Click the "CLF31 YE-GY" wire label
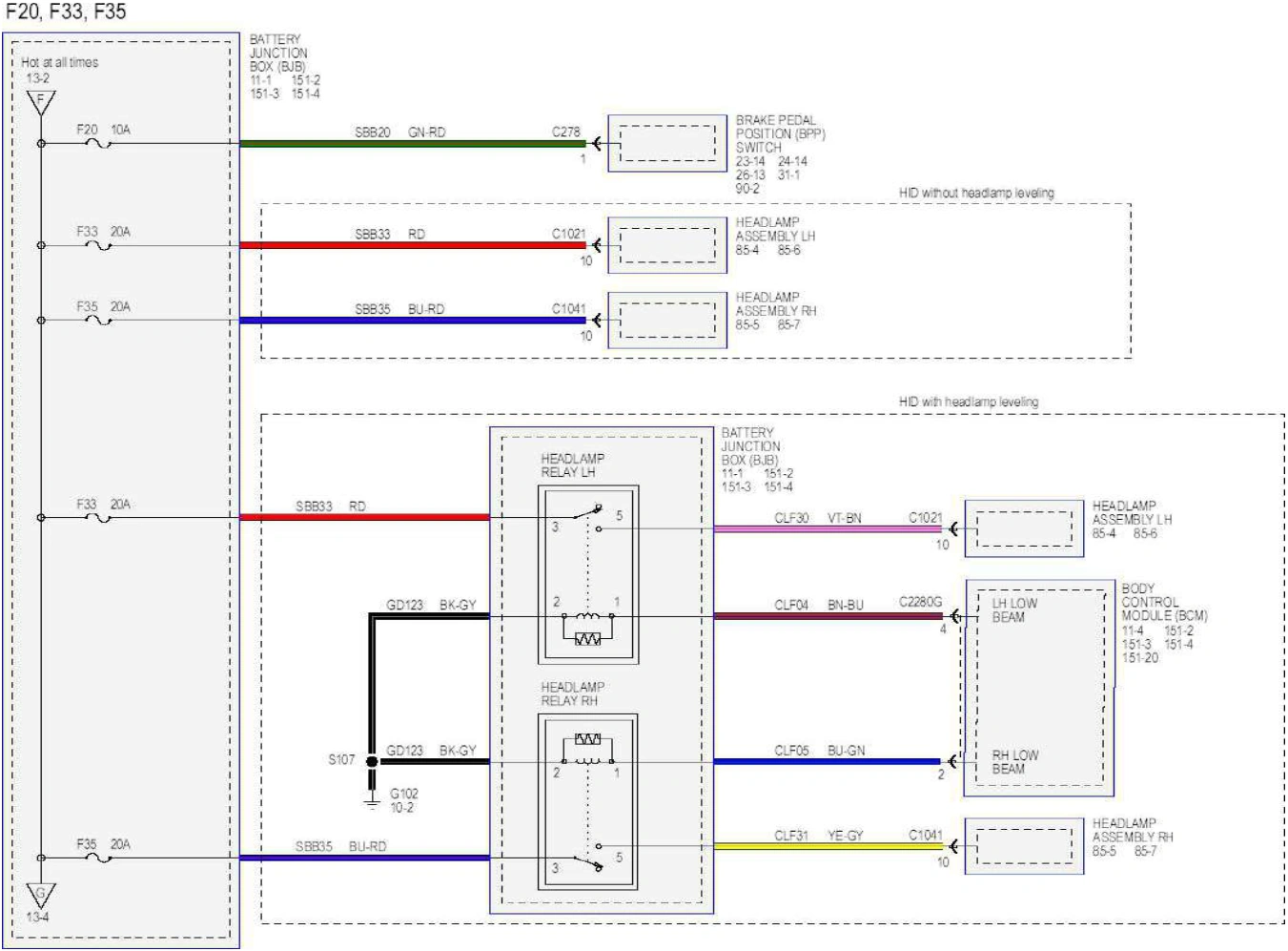1288x951 pixels. pos(818,836)
